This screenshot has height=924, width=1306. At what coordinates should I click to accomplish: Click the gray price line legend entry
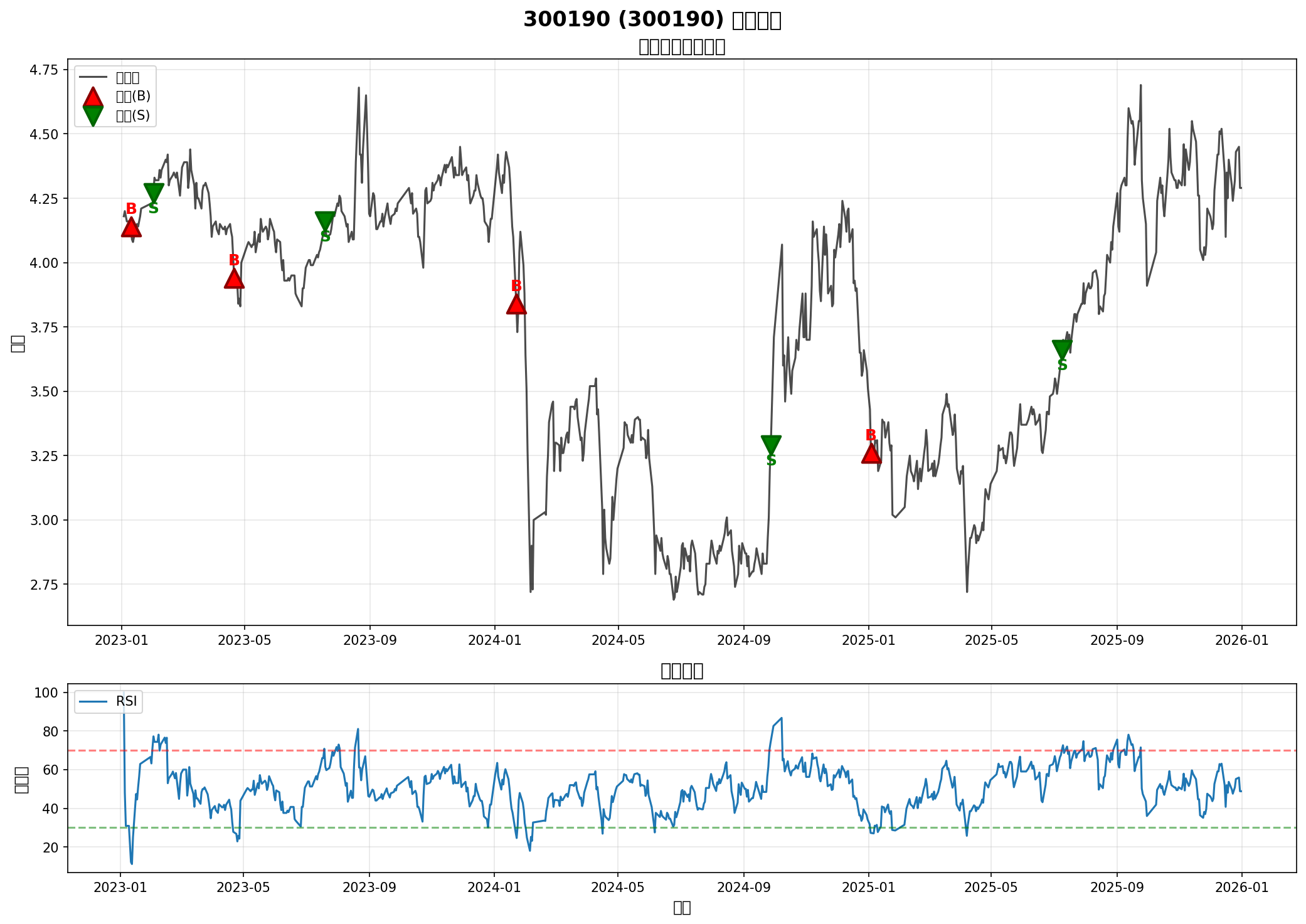93,78
